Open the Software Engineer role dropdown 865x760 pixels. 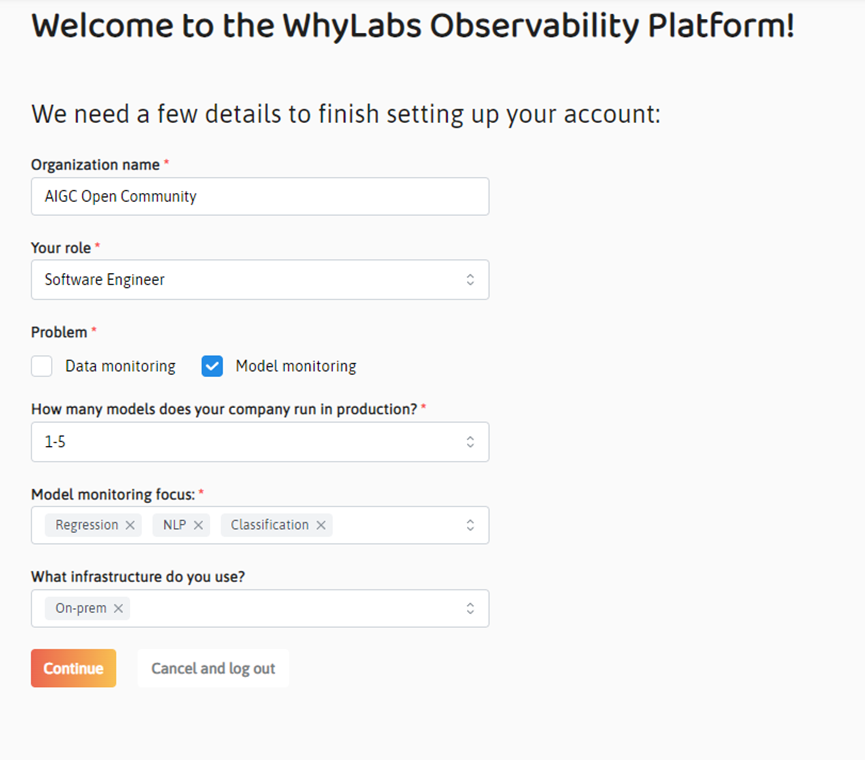click(x=250, y=280)
